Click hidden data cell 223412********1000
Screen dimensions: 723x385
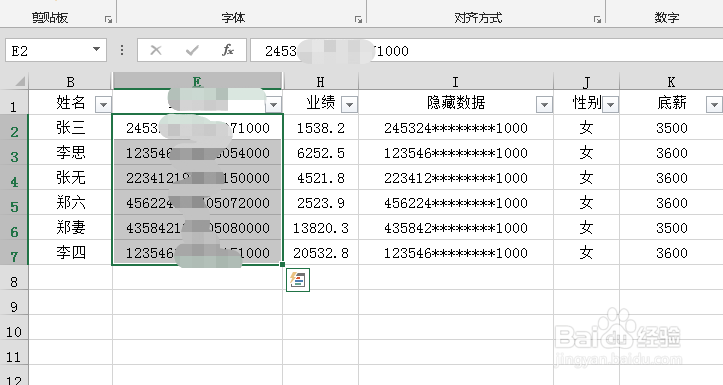tap(456, 178)
